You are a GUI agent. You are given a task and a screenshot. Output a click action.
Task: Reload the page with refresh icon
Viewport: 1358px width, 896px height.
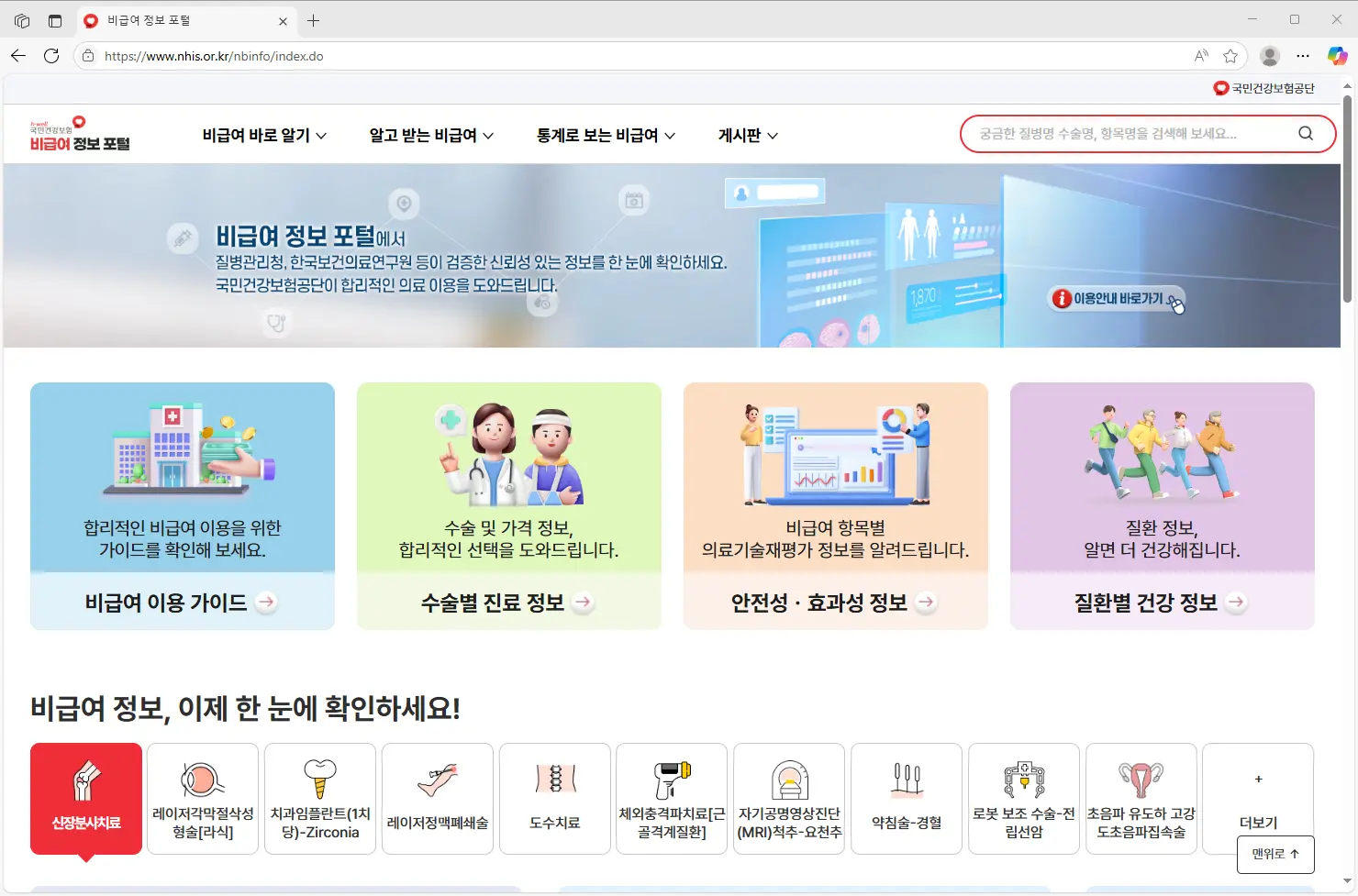(51, 56)
